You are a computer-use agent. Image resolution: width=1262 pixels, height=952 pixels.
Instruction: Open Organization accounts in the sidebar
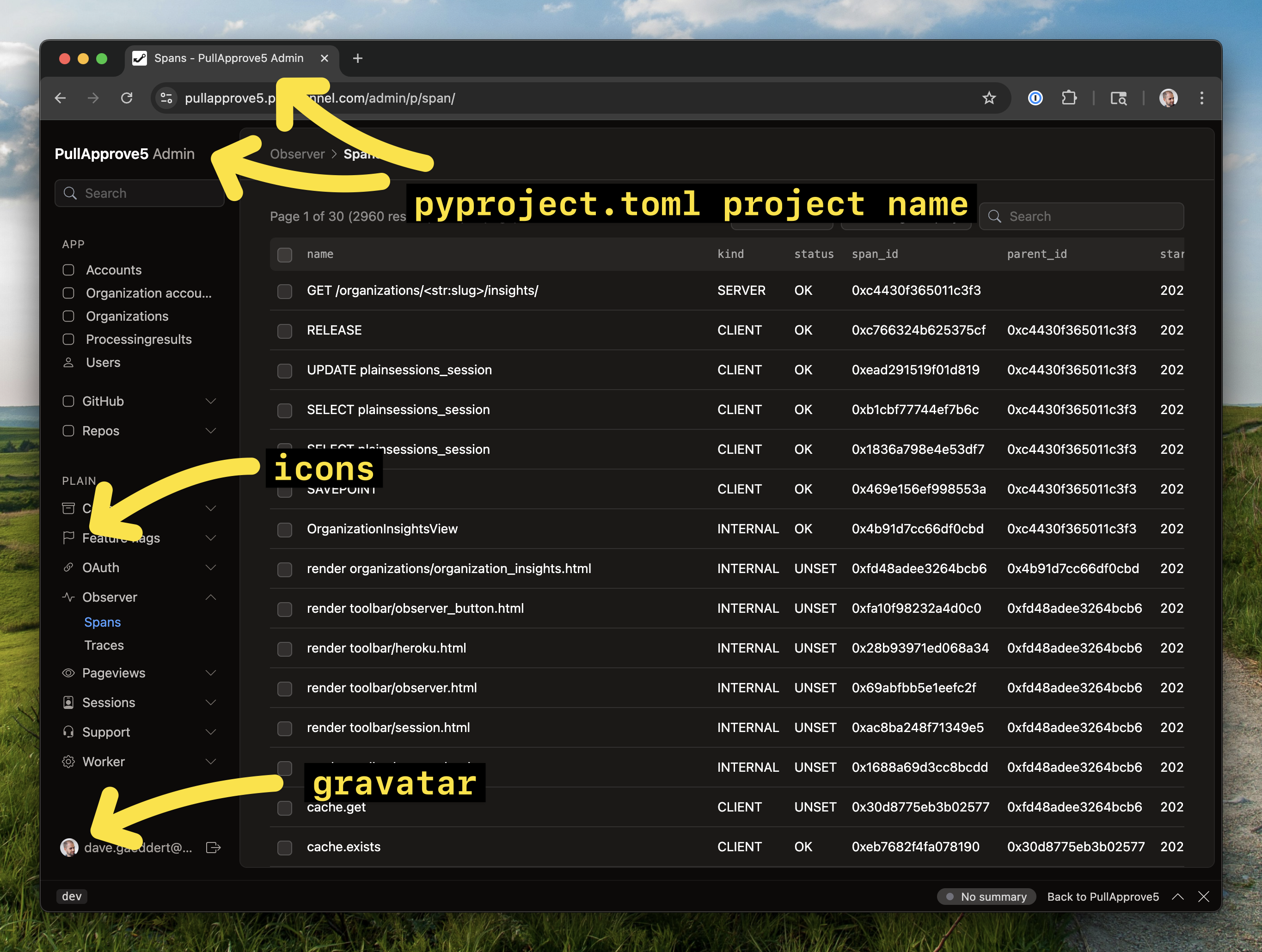[148, 293]
